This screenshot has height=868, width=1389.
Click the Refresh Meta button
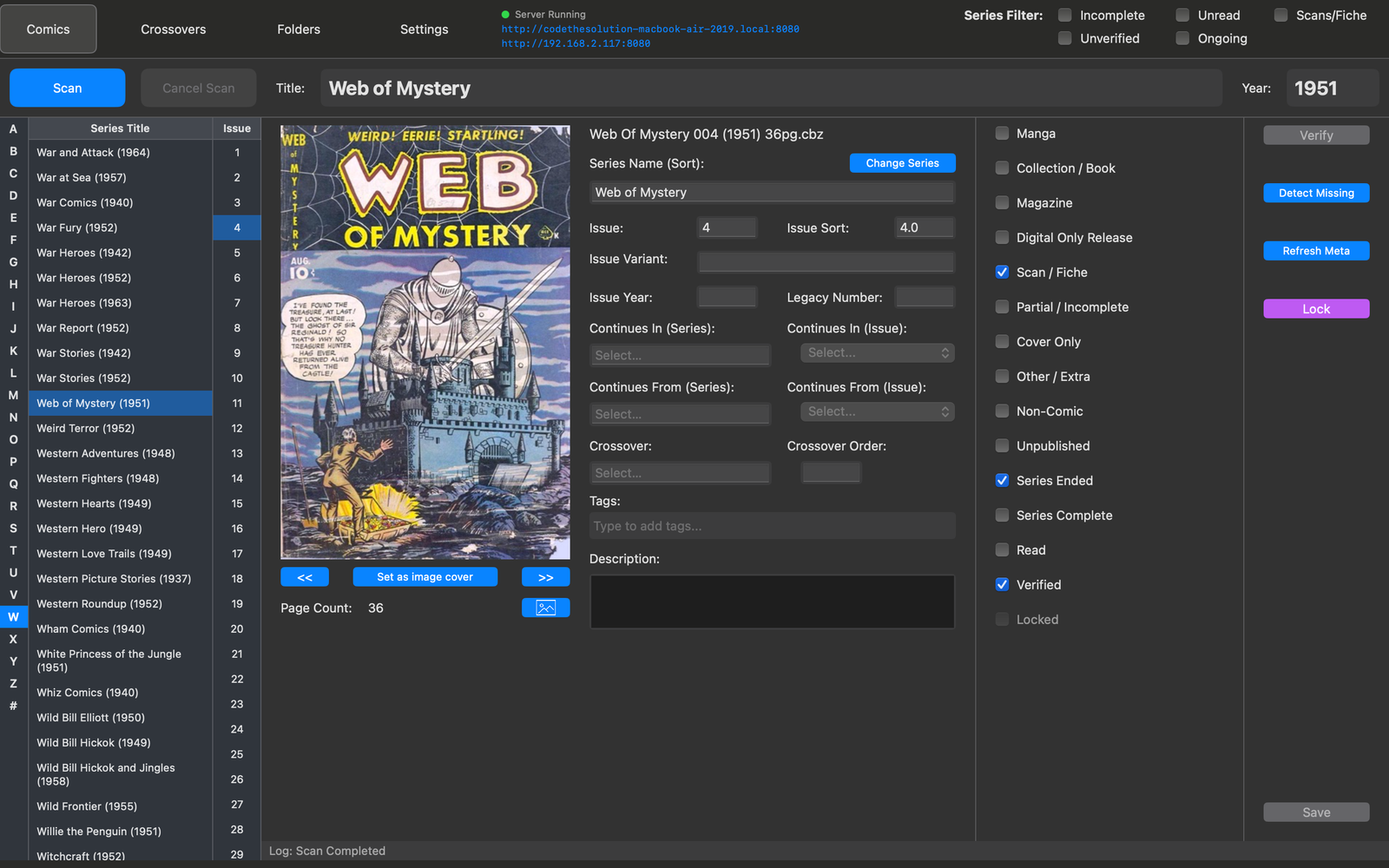[x=1316, y=251]
